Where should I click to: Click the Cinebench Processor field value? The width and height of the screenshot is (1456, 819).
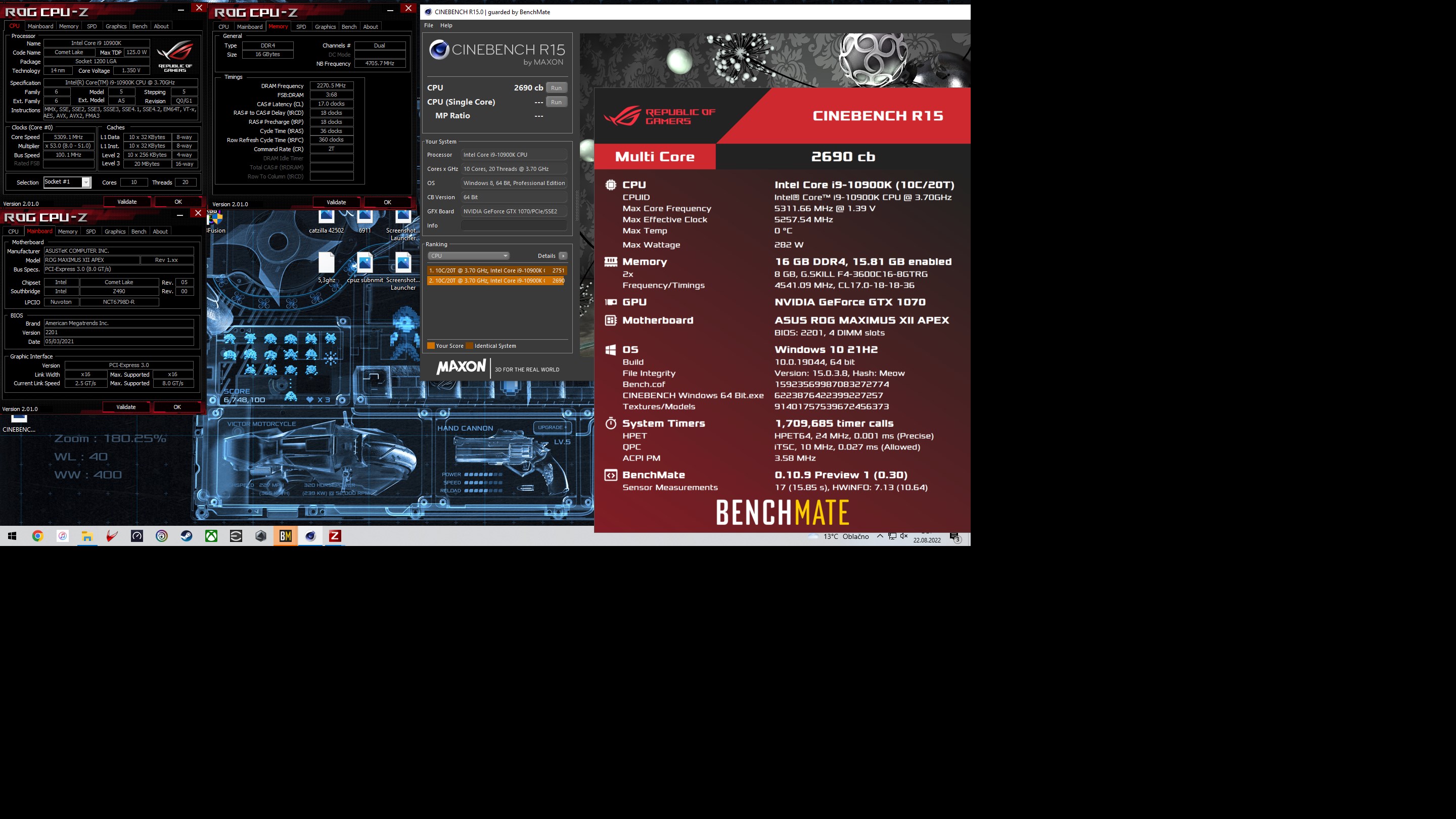[514, 155]
